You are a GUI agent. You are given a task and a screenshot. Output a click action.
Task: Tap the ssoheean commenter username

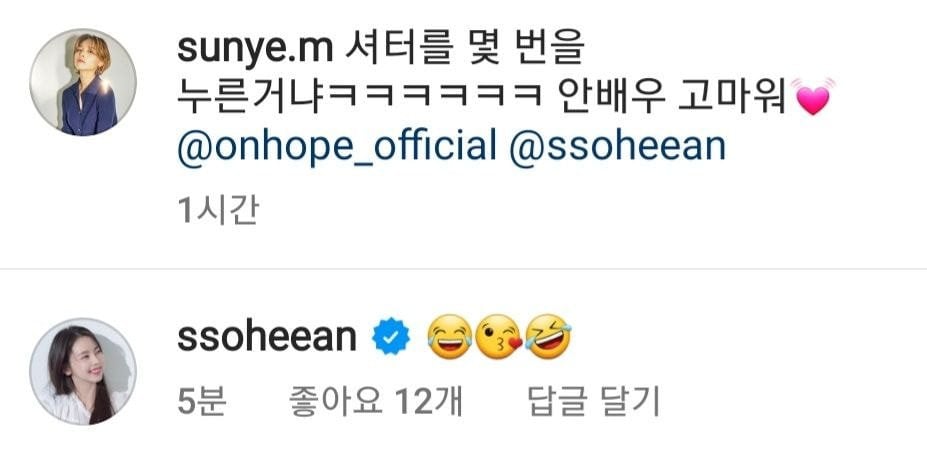(267, 338)
